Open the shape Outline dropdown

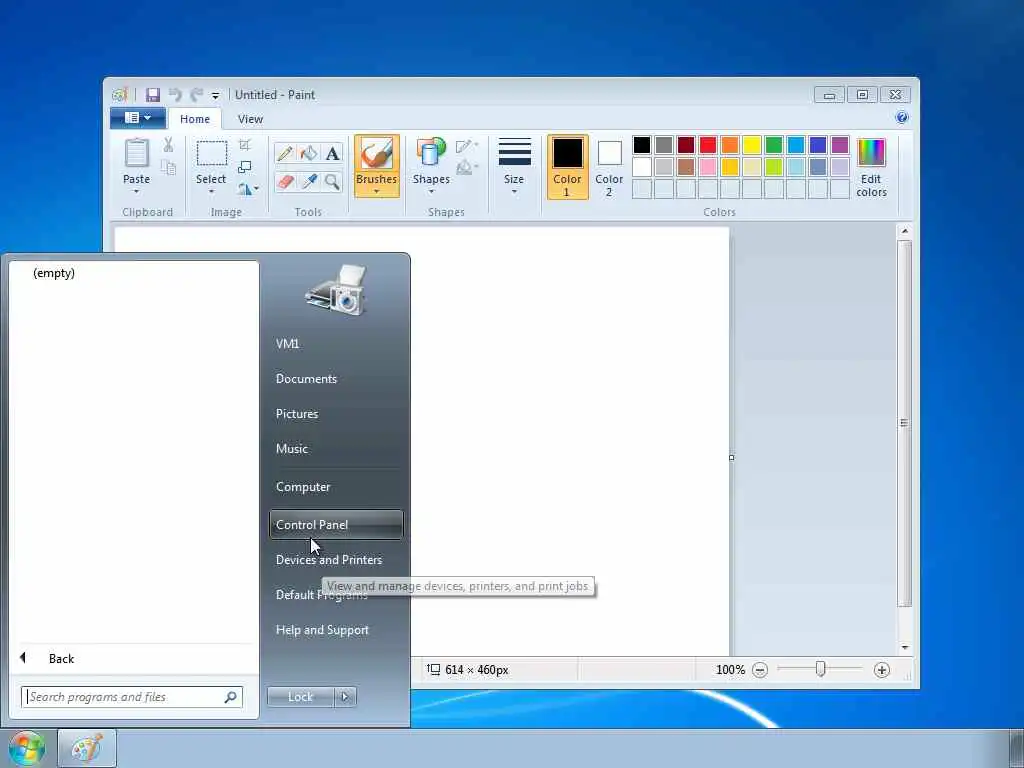(x=467, y=146)
